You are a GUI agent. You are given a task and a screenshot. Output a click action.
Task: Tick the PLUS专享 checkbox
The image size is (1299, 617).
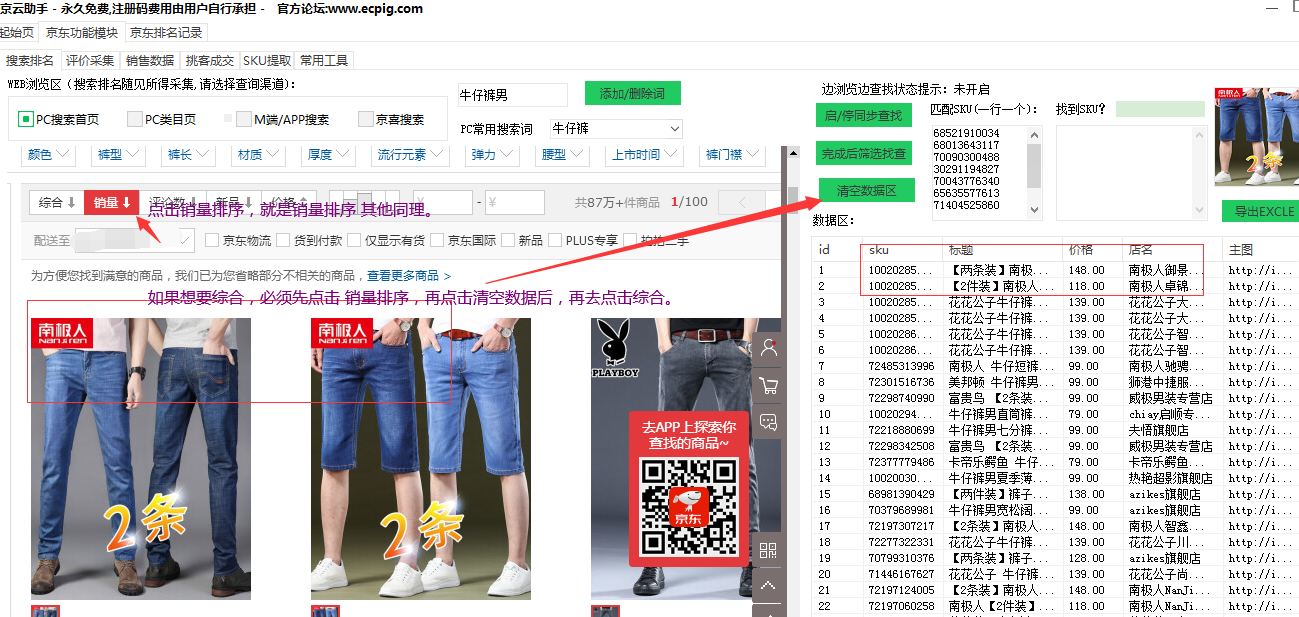[x=555, y=240]
